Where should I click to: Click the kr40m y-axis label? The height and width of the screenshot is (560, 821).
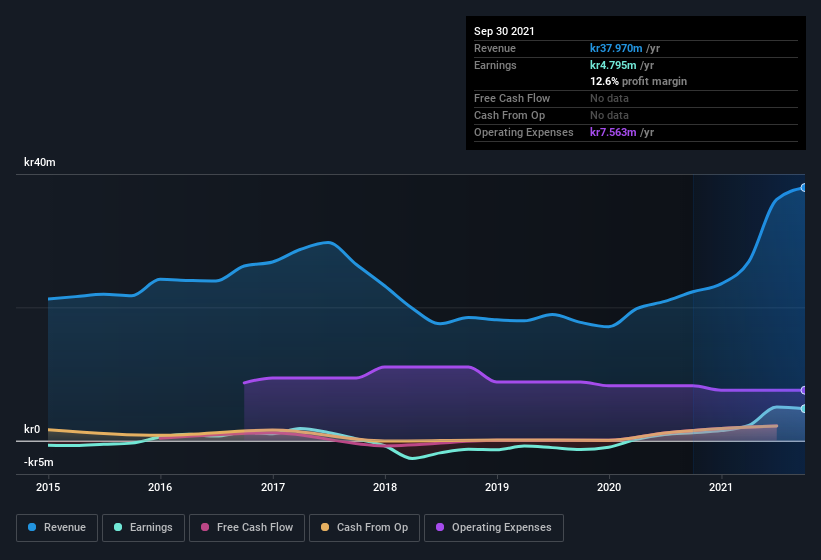click(x=40, y=162)
